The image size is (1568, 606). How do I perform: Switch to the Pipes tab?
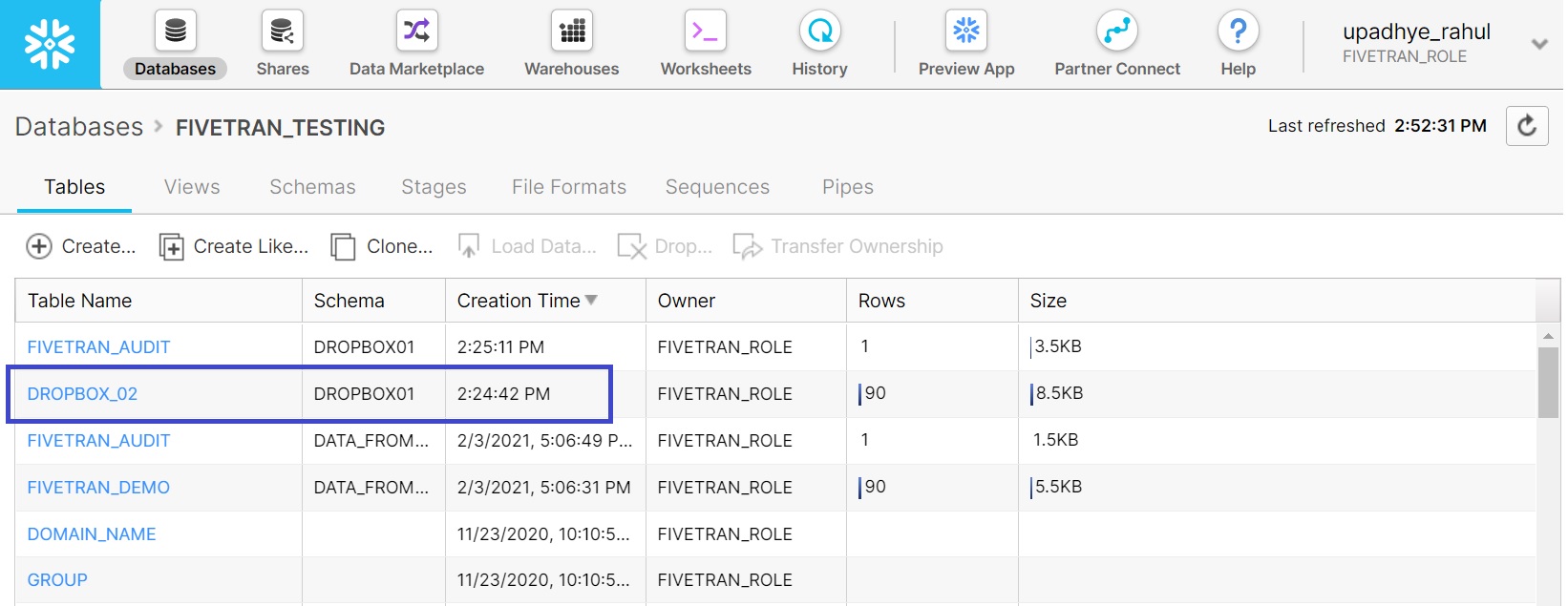(848, 187)
